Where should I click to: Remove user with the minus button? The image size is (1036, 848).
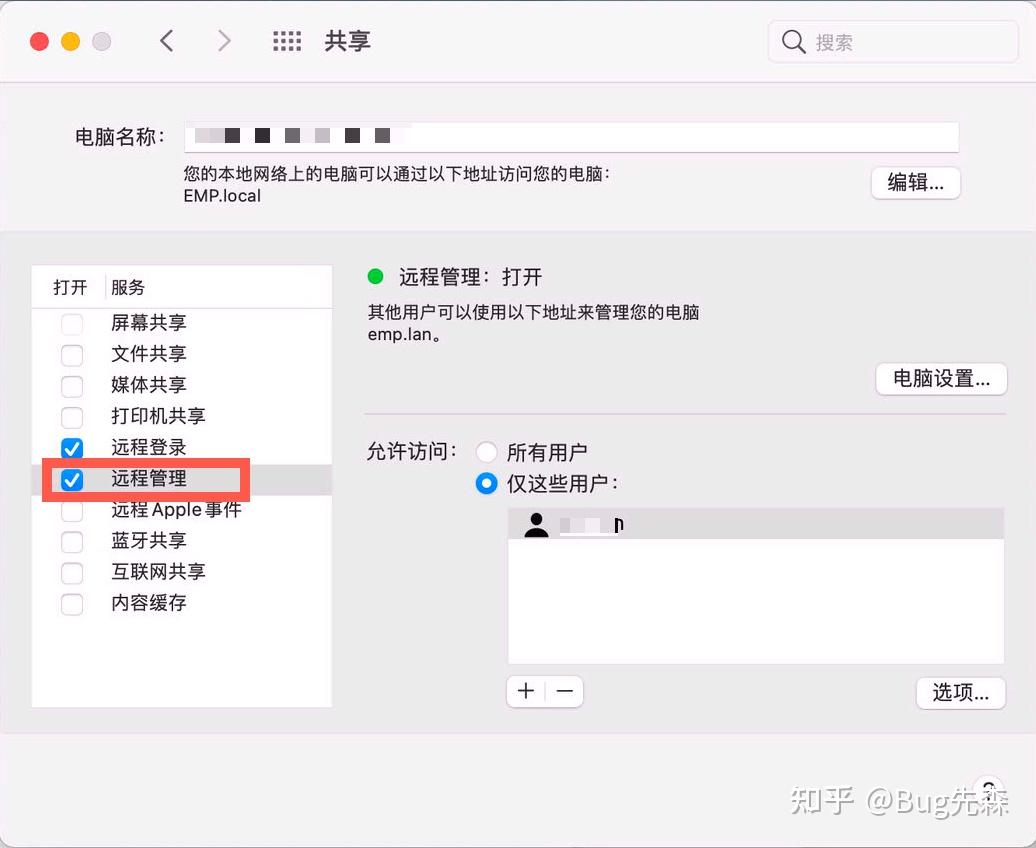pos(565,691)
